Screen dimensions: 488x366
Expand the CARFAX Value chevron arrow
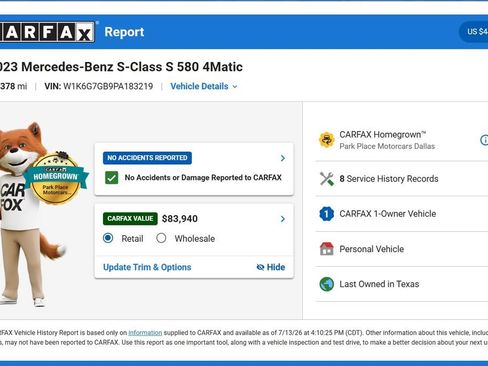283,219
